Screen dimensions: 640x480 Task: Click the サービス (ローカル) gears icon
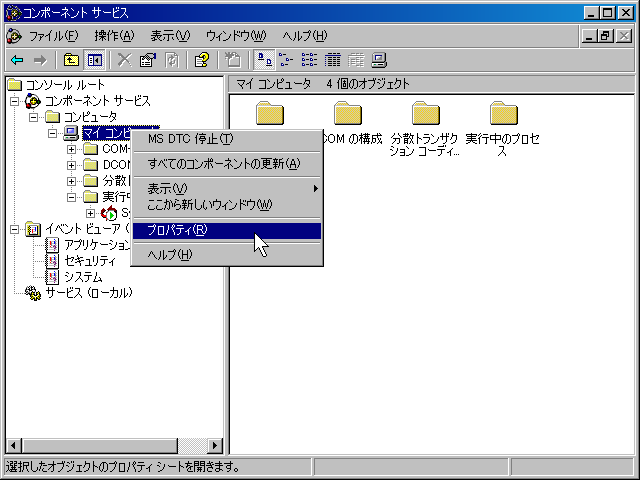click(33, 293)
